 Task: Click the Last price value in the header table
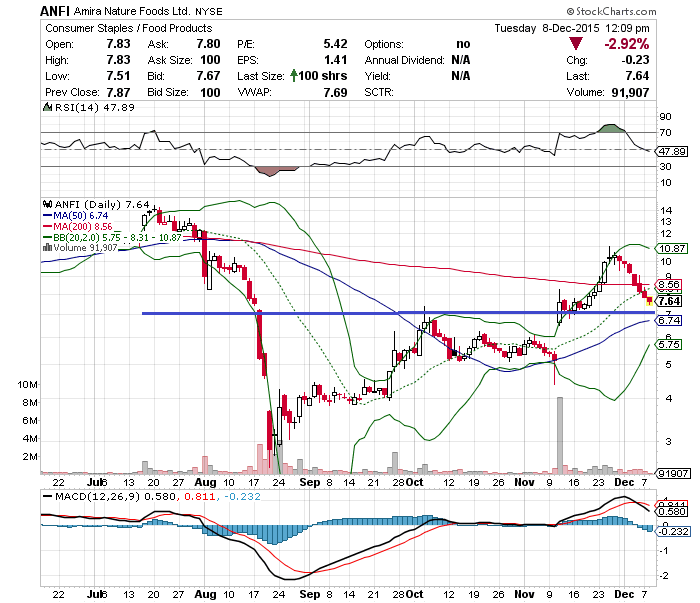click(637, 76)
